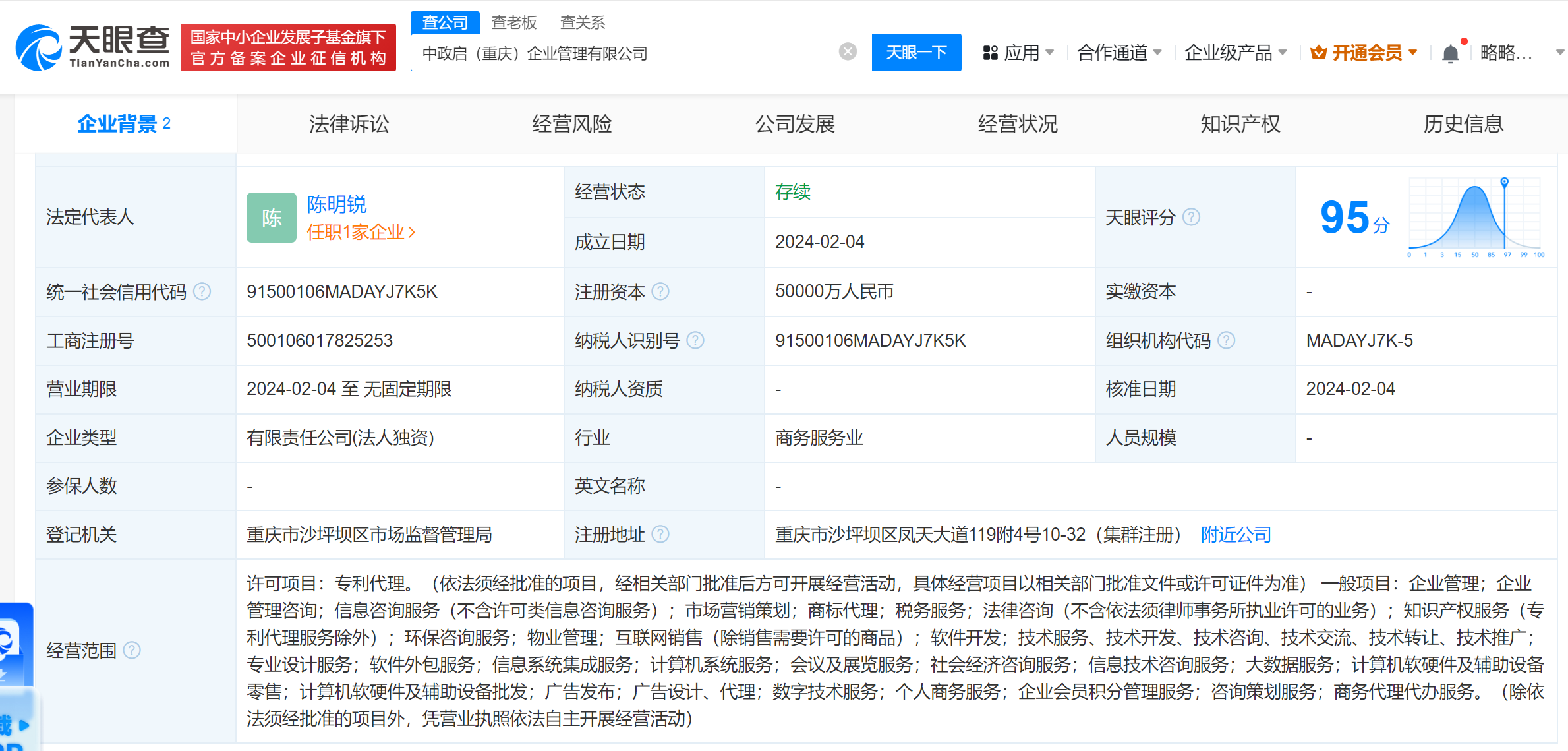Image resolution: width=1568 pixels, height=751 pixels.
Task: Click help icon beside 天眼评分
Action: (x=1191, y=217)
